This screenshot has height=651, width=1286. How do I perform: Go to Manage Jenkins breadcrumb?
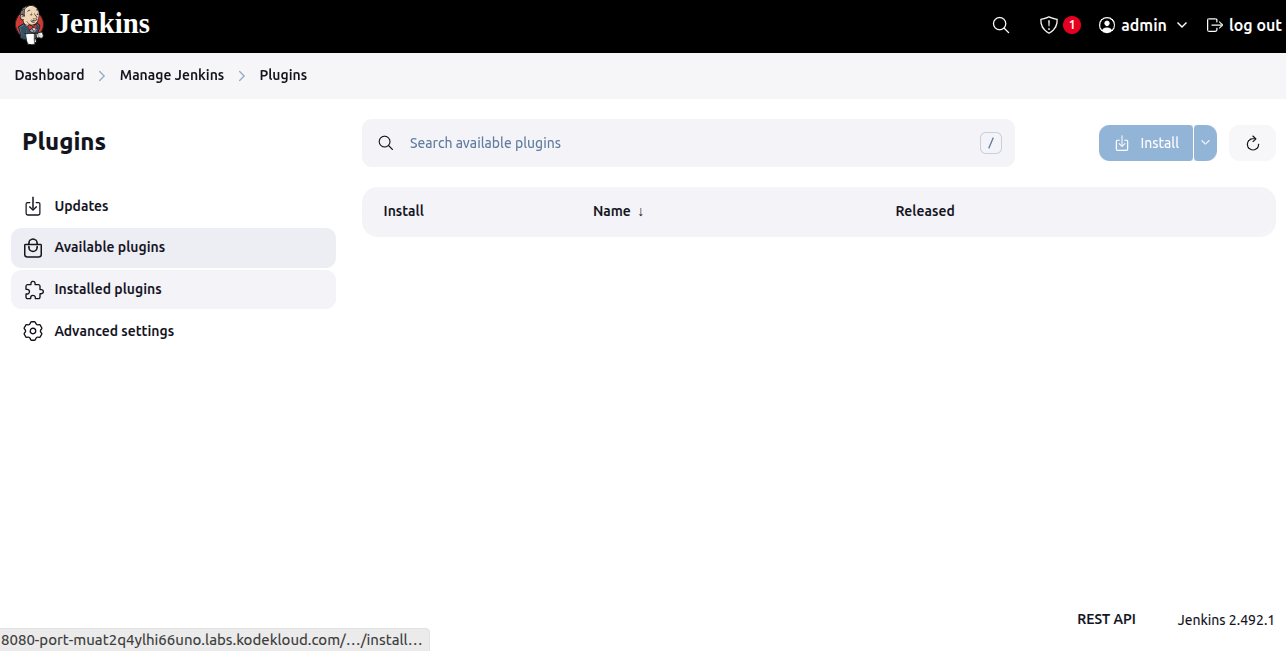[172, 75]
